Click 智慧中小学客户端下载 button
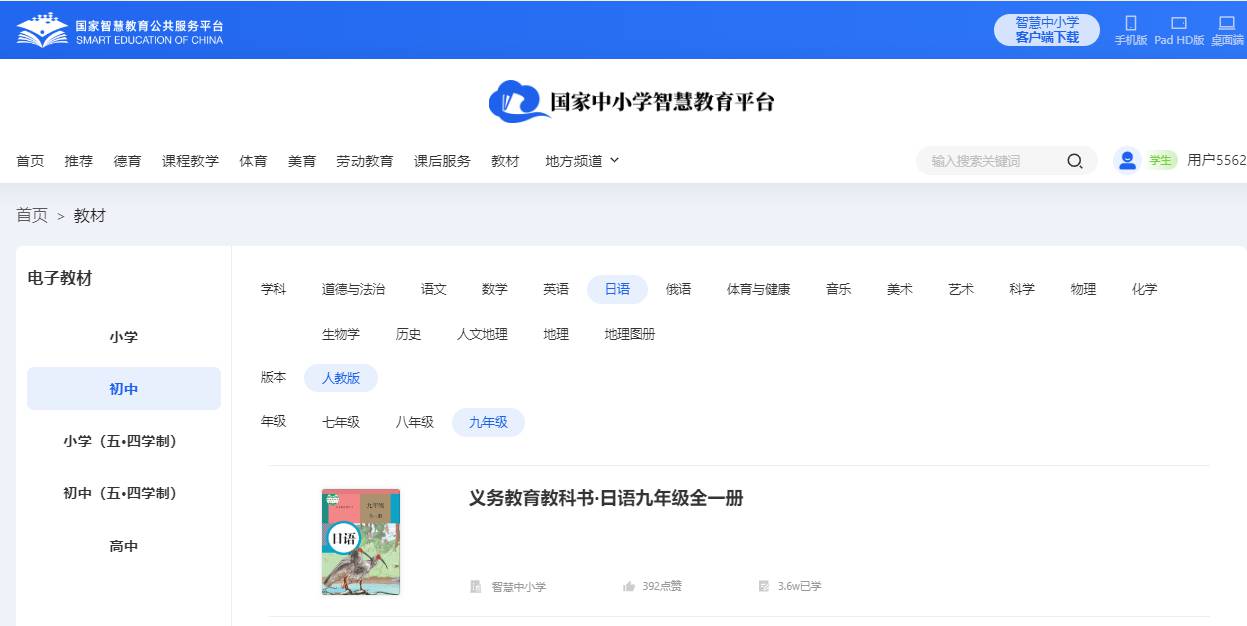The image size is (1247, 626). pyautogui.click(x=1047, y=30)
